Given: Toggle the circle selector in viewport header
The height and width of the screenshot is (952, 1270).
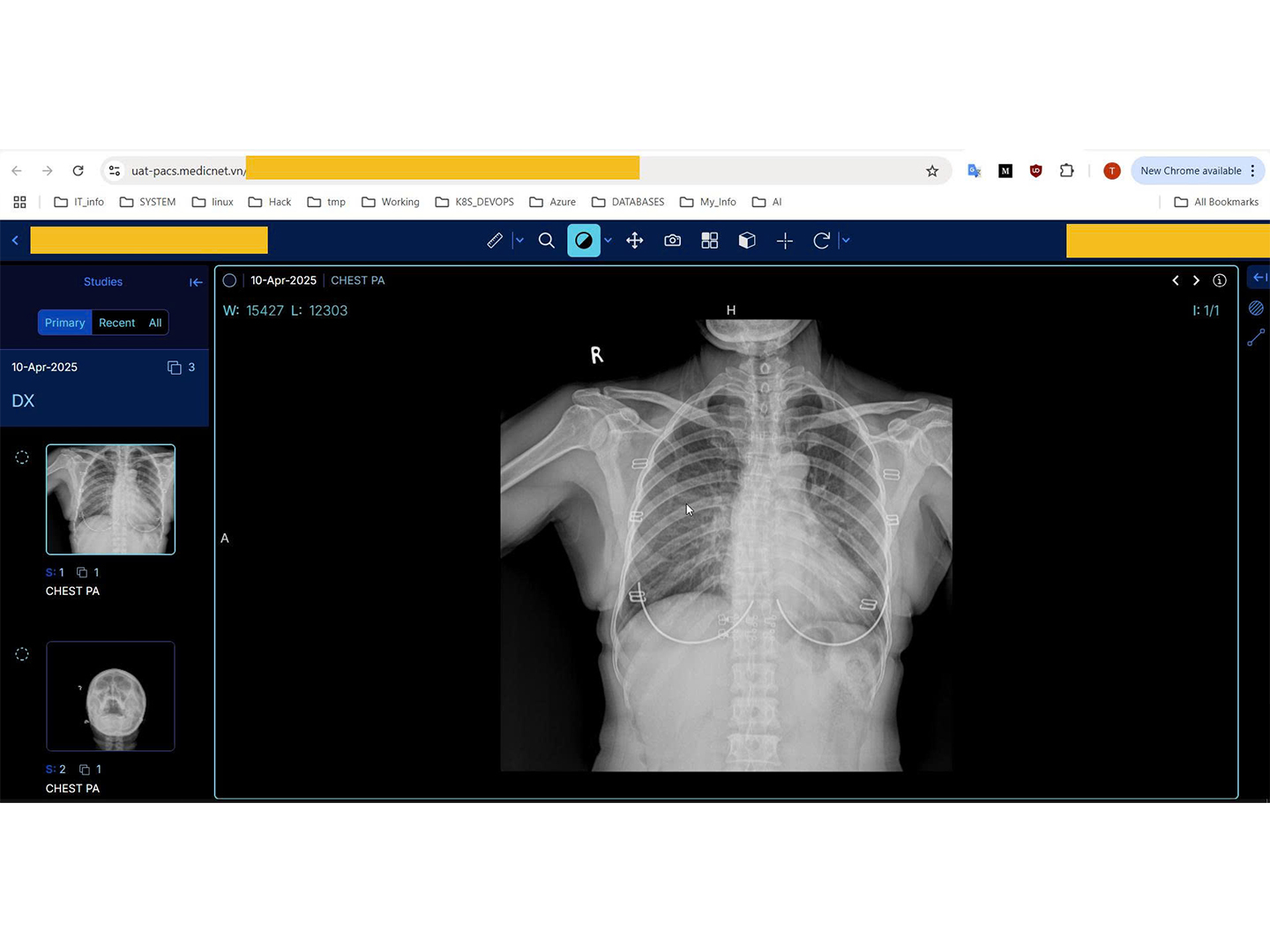Looking at the screenshot, I should 229,280.
